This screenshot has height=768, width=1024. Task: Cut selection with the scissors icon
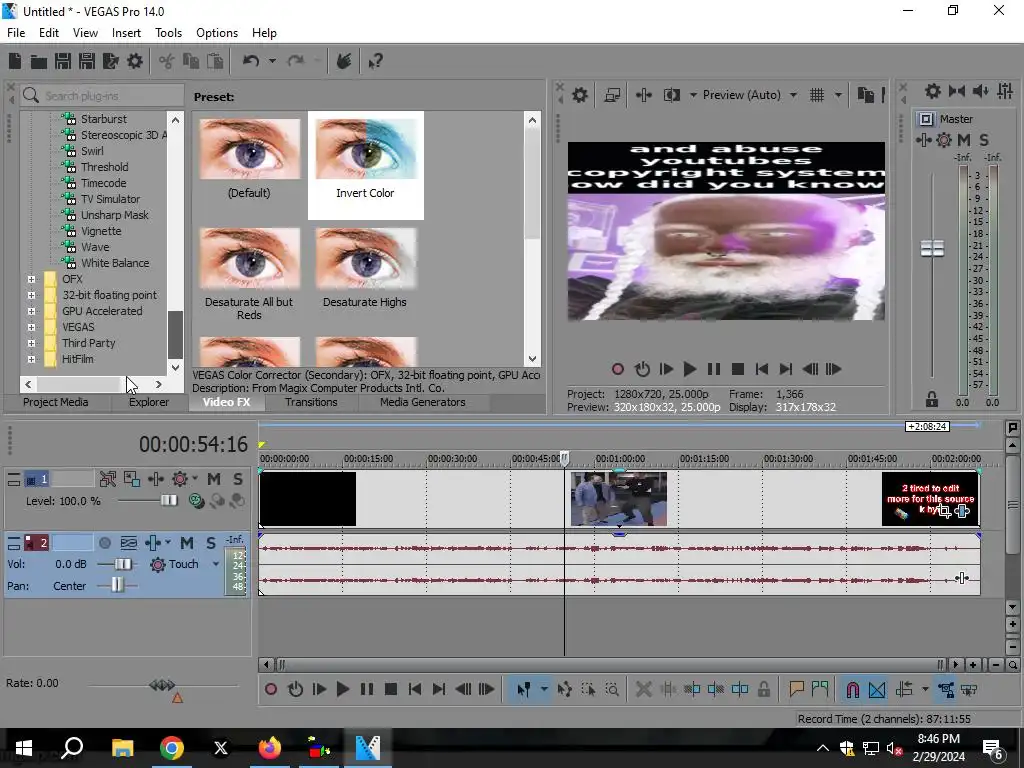pyautogui.click(x=167, y=61)
